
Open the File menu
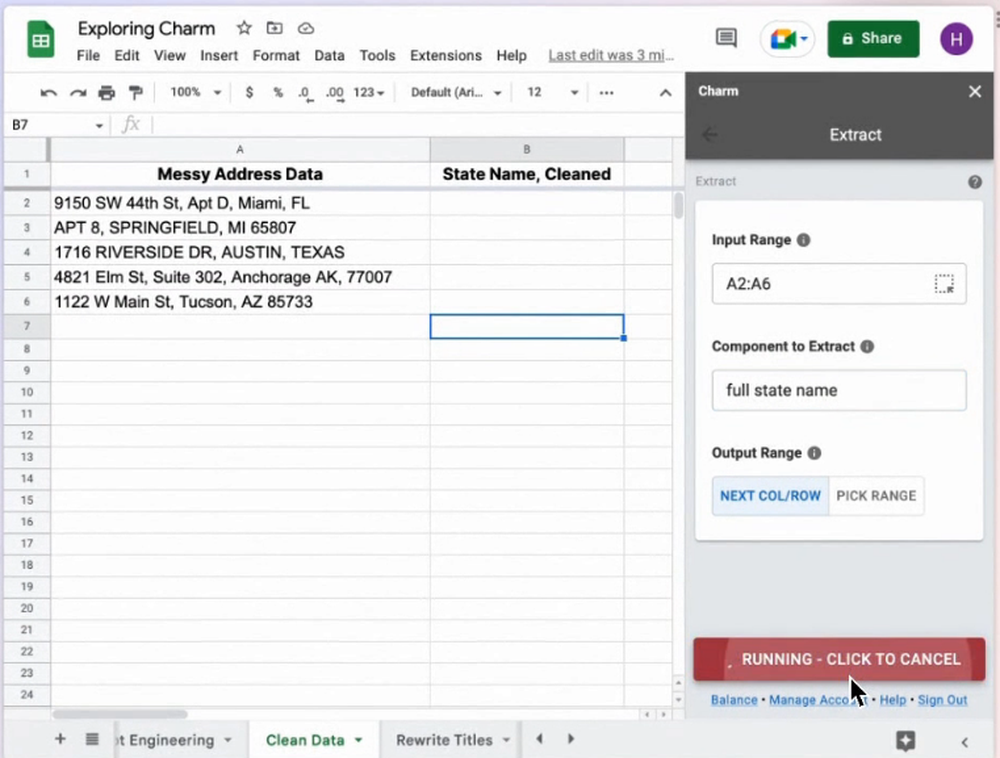pos(88,56)
